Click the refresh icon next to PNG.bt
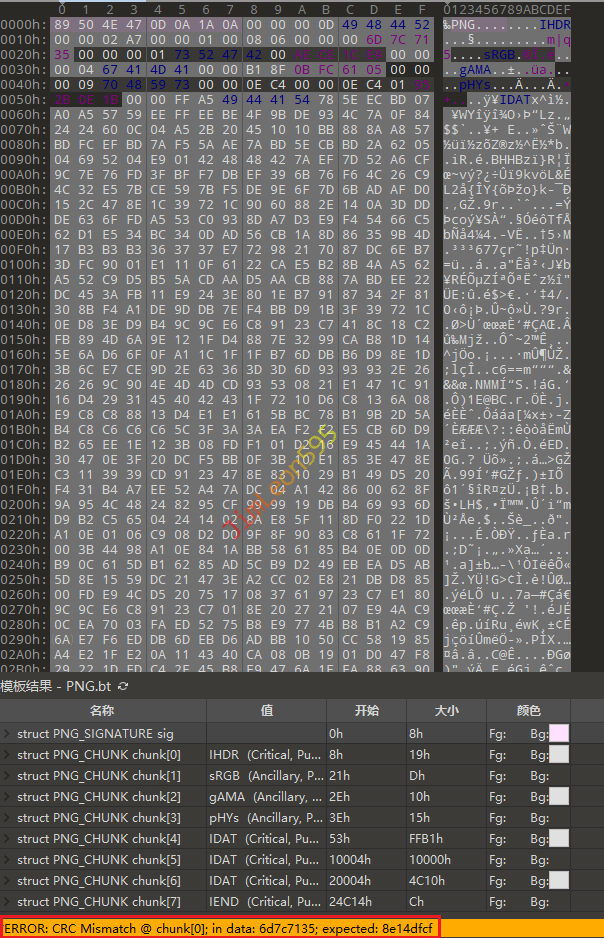 pyautogui.click(x=123, y=686)
